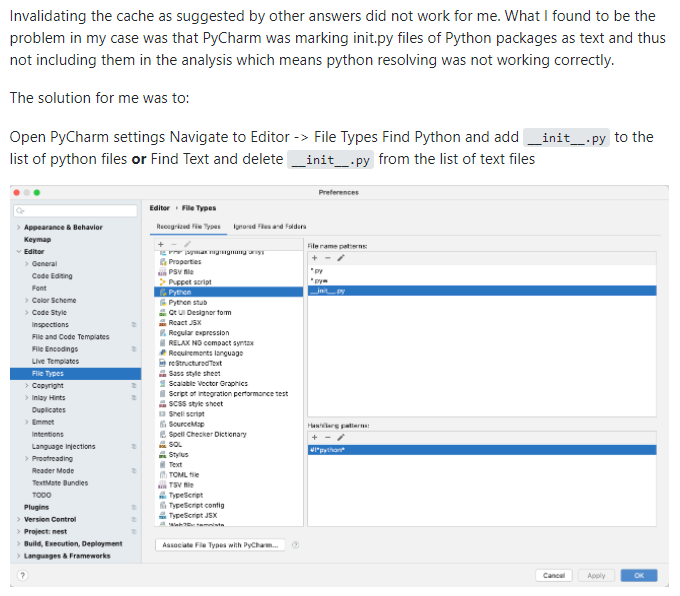680x596 pixels.
Task: Click the Sass style sheet icon
Action: 163,373
